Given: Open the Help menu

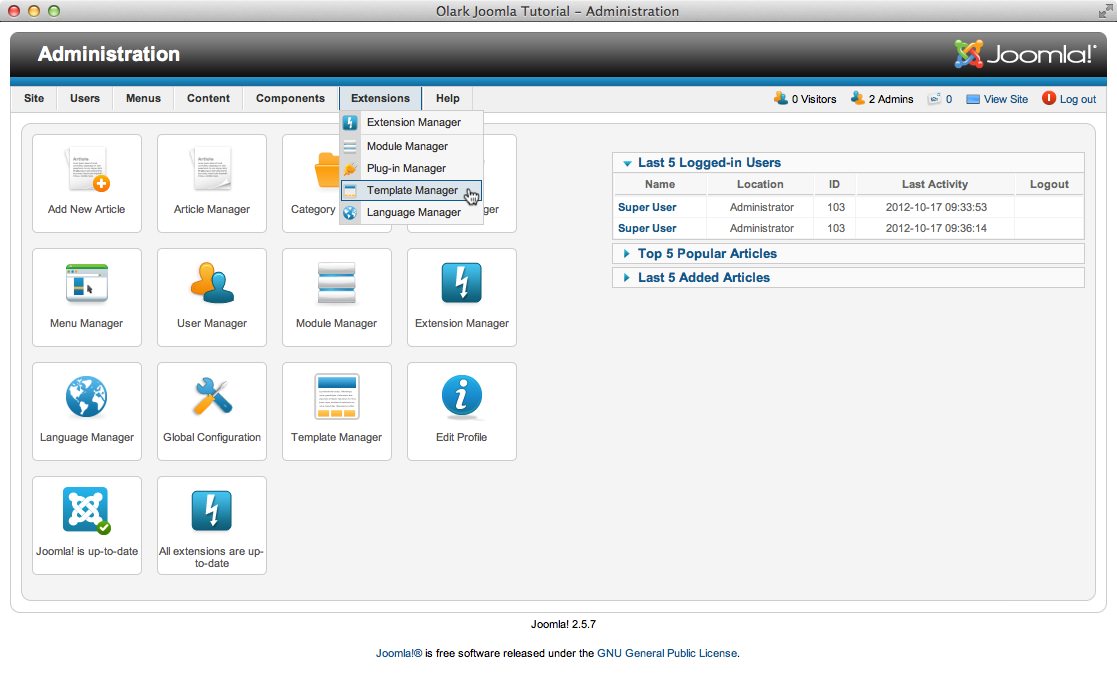Looking at the screenshot, I should point(447,98).
